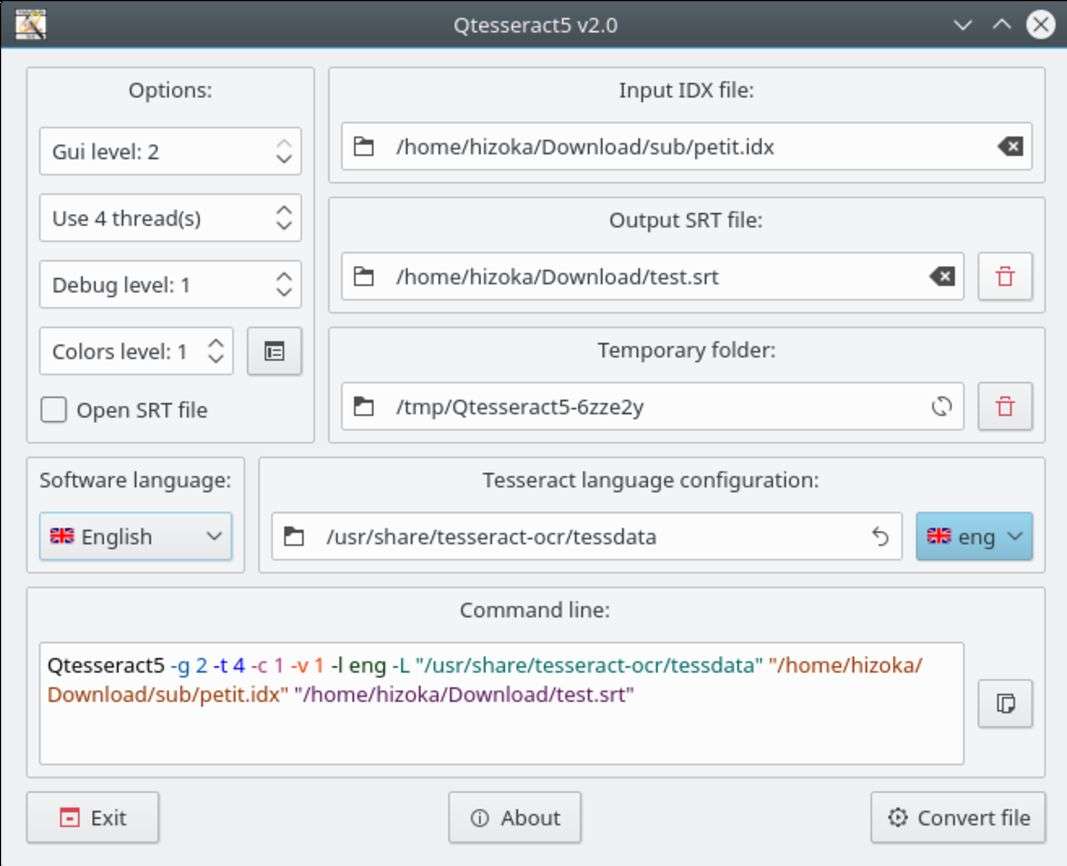
Task: Enable the Open SRT file checkbox
Action: tap(54, 410)
